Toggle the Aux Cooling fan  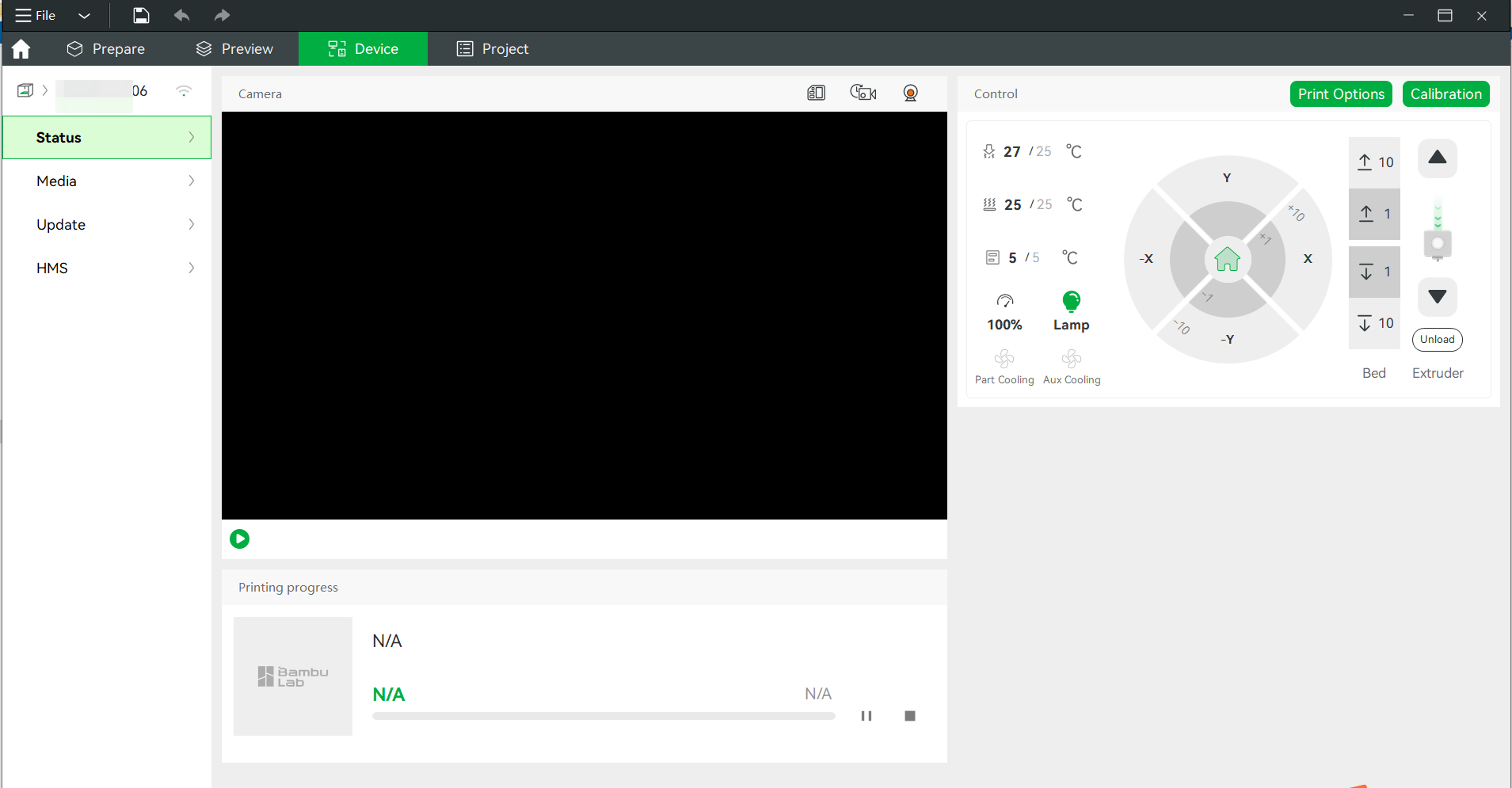pos(1072,367)
